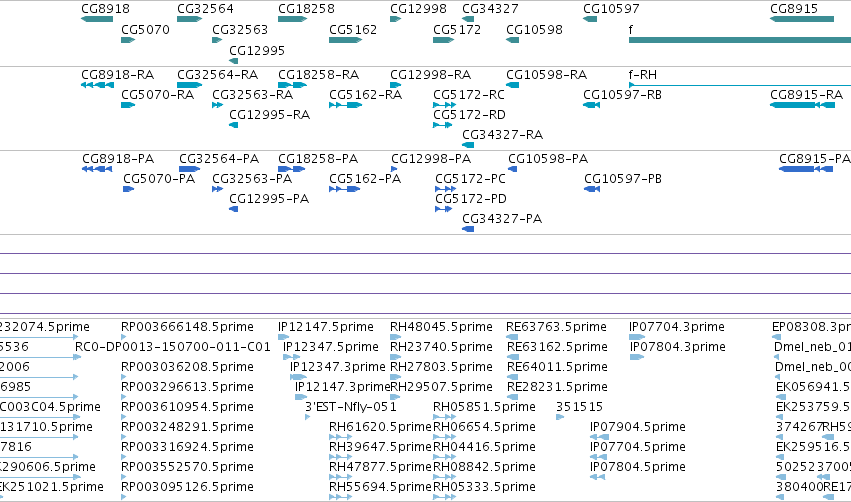Viewport: 851px width, 502px height.
Task: Select the CG5162-PA protein glyph
Action: coord(344,189)
